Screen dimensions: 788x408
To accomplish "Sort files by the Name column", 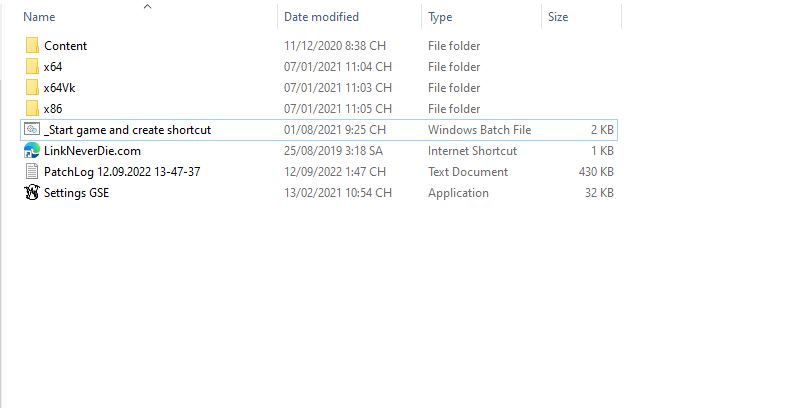I will coord(40,17).
